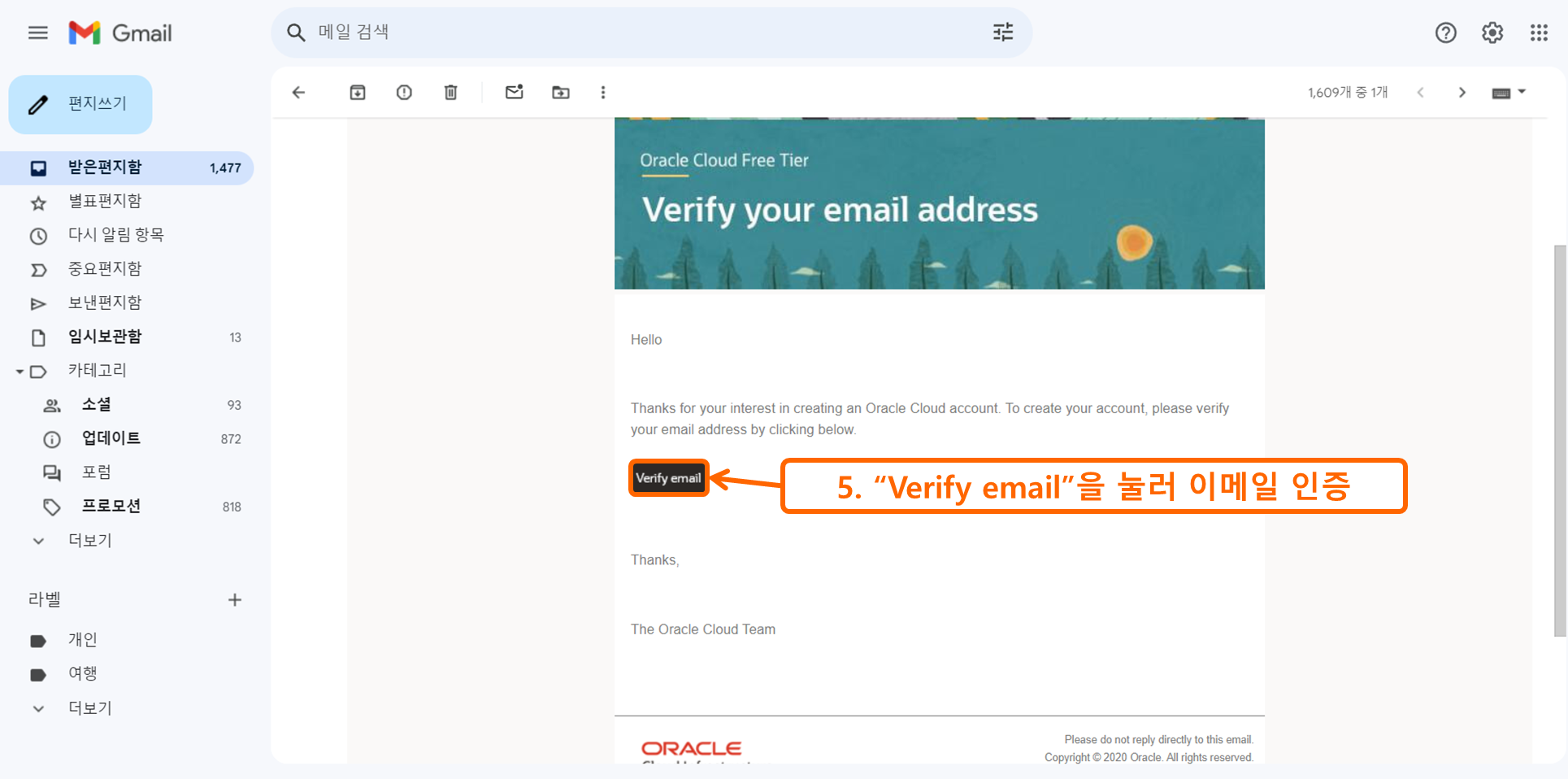Click the Verify email button
This screenshot has width=1568, height=779.
click(x=668, y=478)
